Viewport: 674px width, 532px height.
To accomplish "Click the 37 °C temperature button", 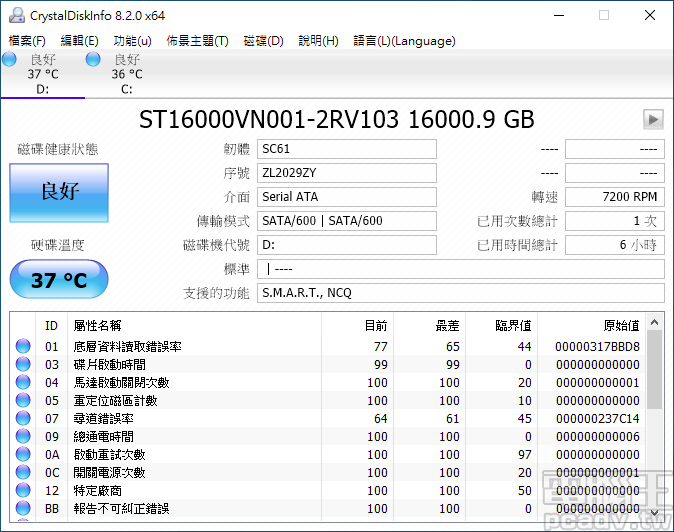I will (59, 279).
